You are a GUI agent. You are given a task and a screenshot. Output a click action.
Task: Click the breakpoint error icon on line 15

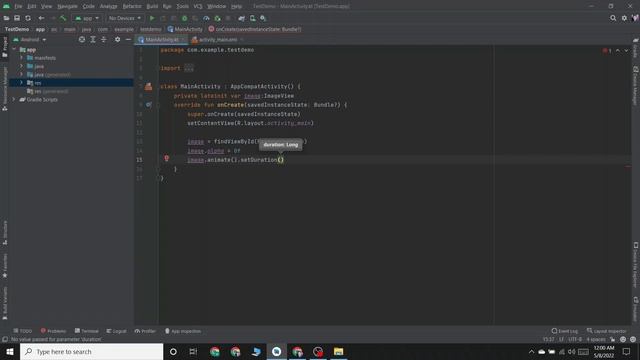(x=167, y=158)
